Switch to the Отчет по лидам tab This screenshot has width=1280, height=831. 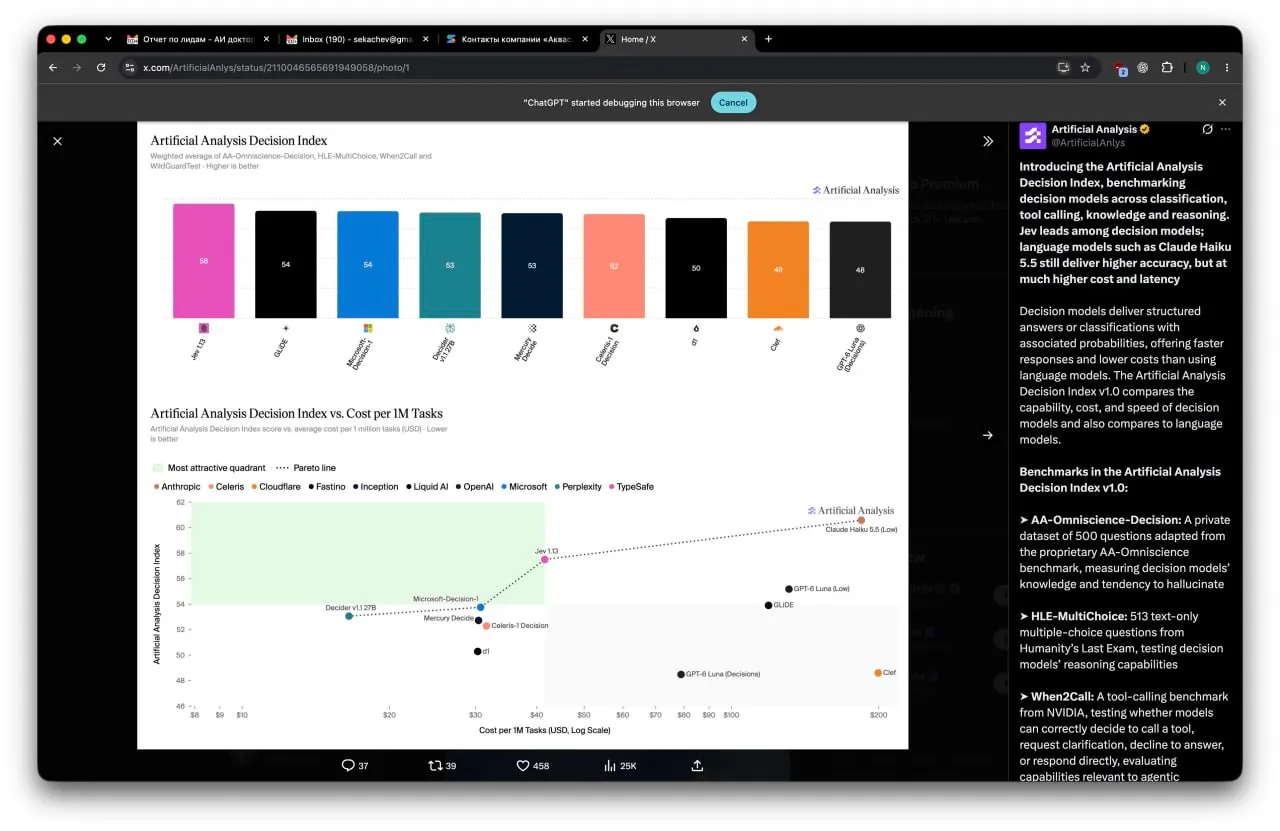(198, 39)
